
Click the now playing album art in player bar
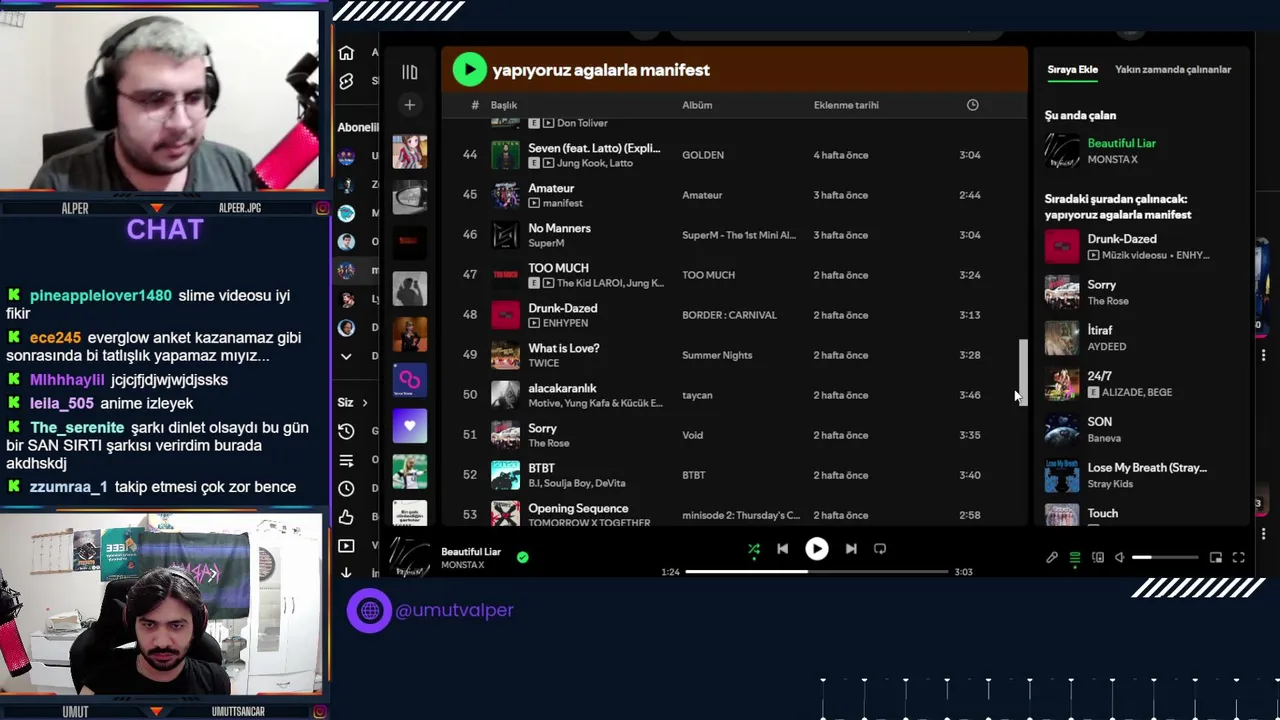pos(409,557)
